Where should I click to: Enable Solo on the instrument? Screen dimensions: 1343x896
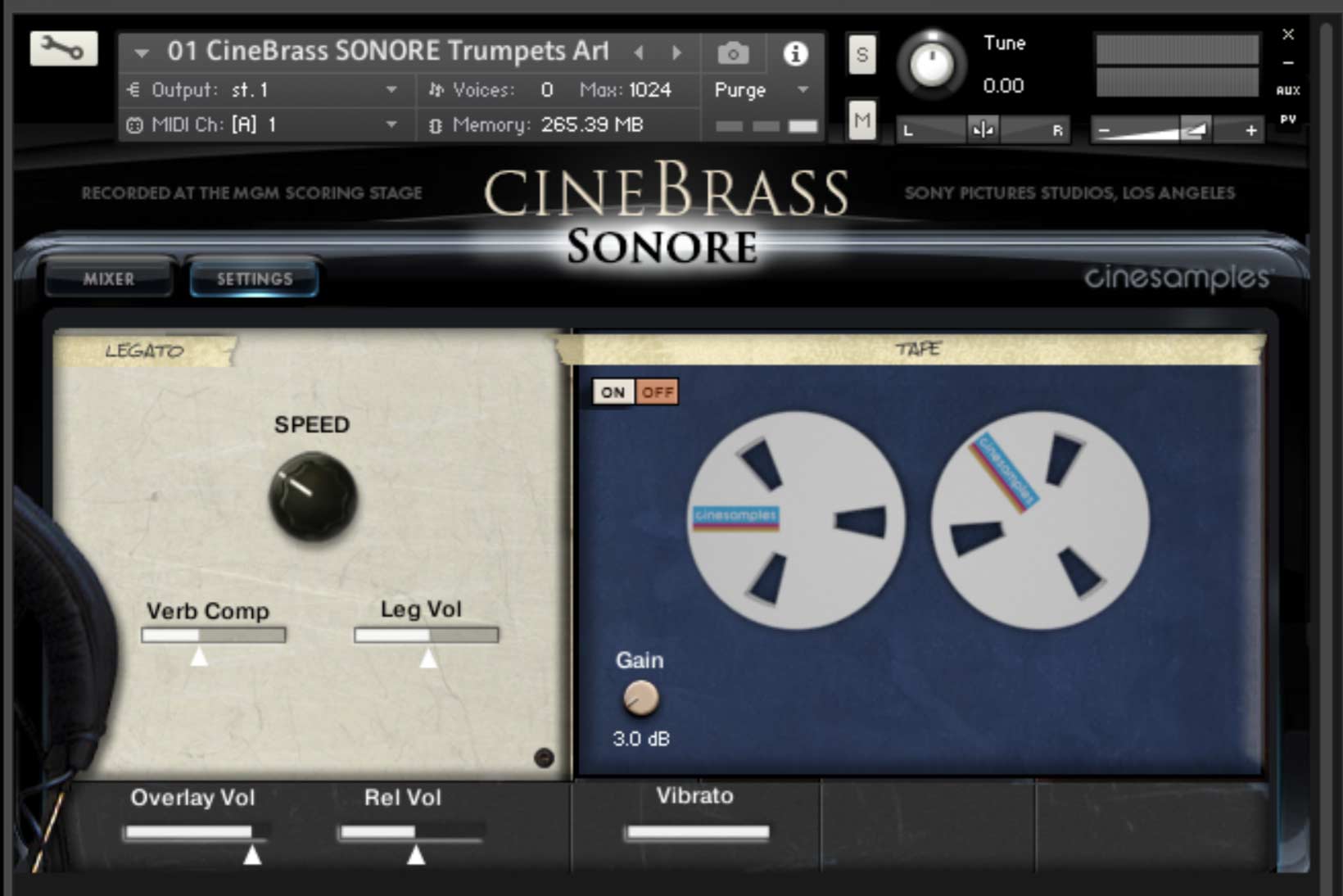(861, 55)
